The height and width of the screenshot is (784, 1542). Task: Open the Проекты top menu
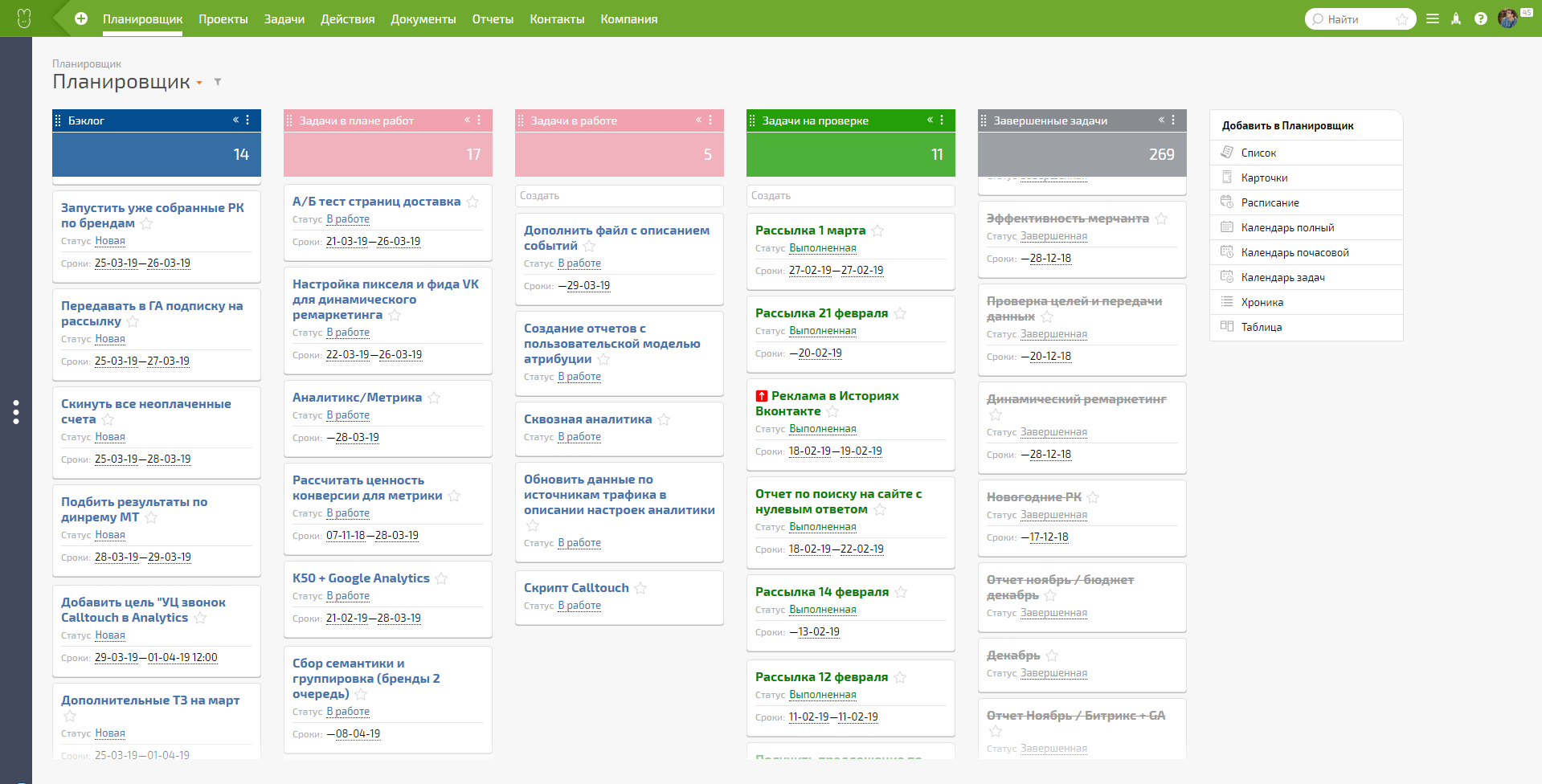pyautogui.click(x=223, y=19)
